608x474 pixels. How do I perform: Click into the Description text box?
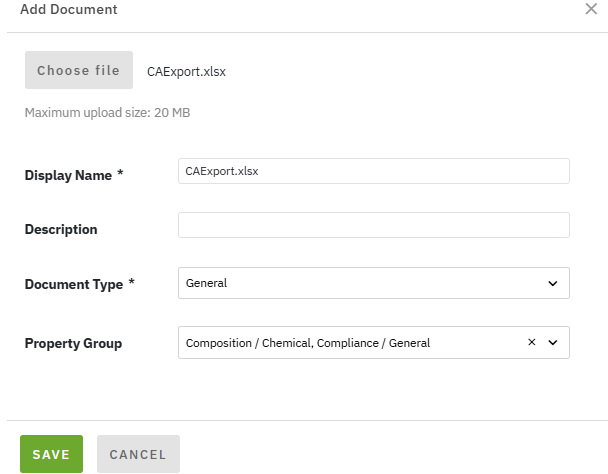pos(373,225)
